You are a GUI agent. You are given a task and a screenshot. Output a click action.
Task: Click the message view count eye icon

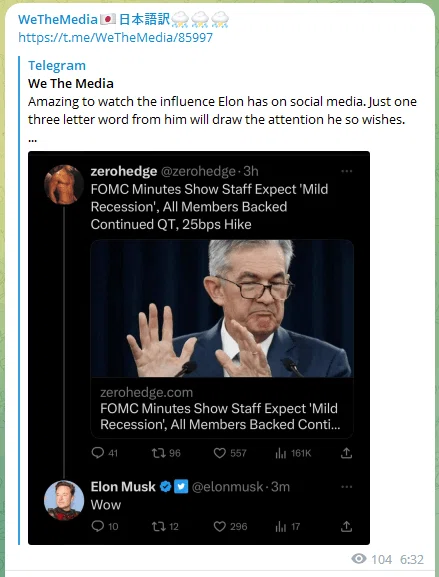coord(359,559)
